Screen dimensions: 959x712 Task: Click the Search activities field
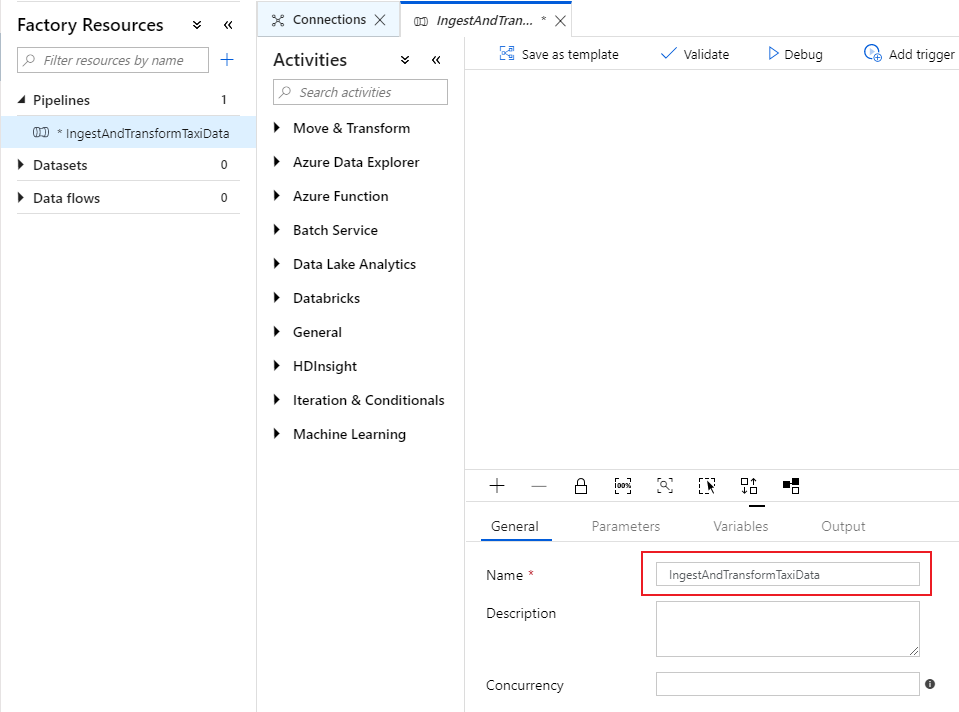360,92
